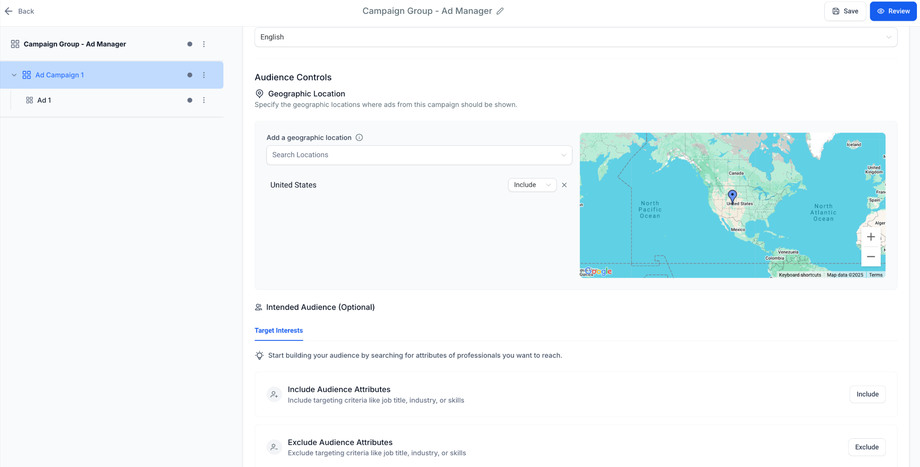Zoom in on the map

[871, 237]
